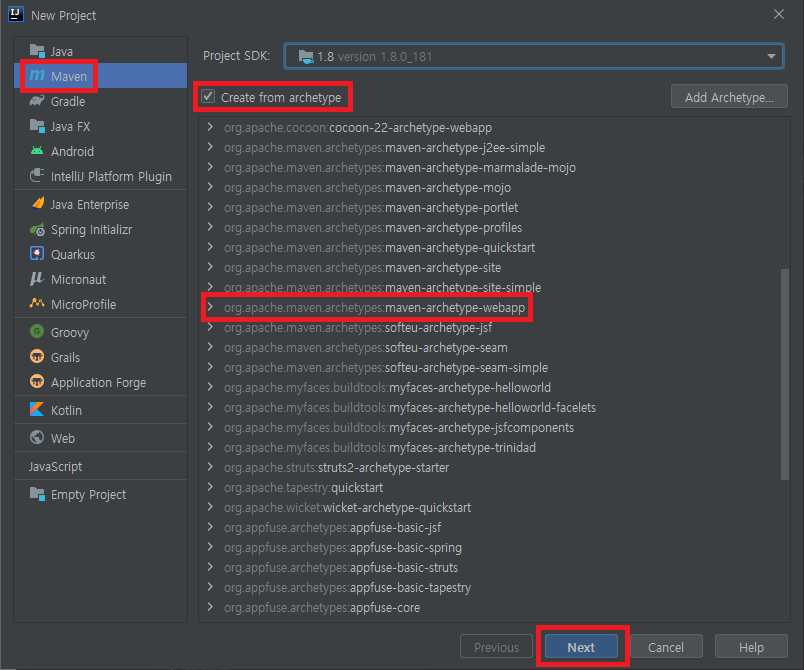Select appfuse-basic-struts archetype row
The height and width of the screenshot is (670, 804).
494,567
